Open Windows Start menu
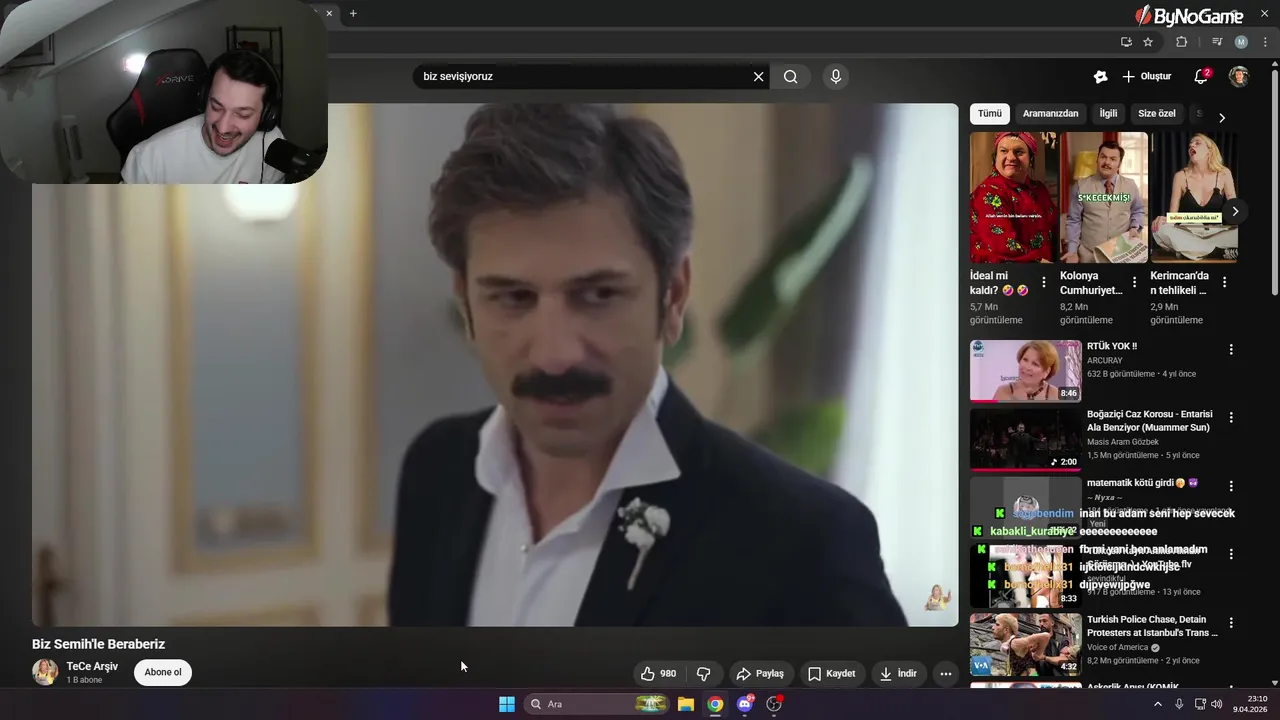This screenshot has width=1280, height=720. [x=507, y=704]
